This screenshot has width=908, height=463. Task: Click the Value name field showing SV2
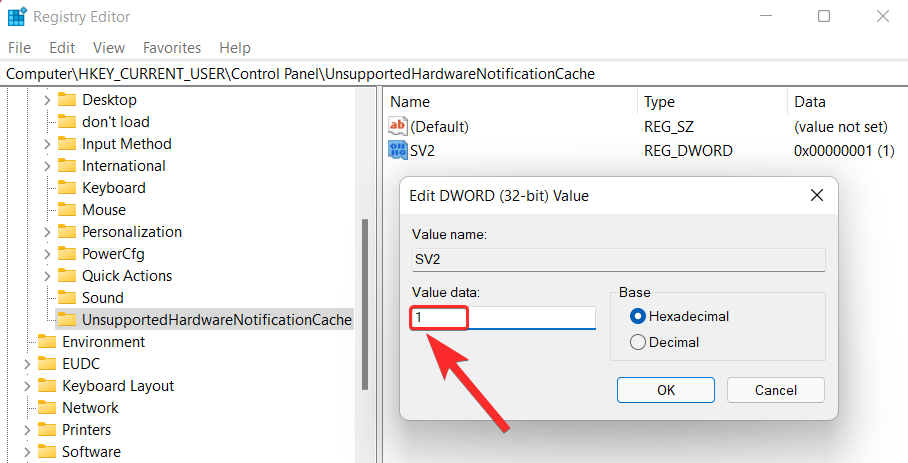pyautogui.click(x=618, y=259)
